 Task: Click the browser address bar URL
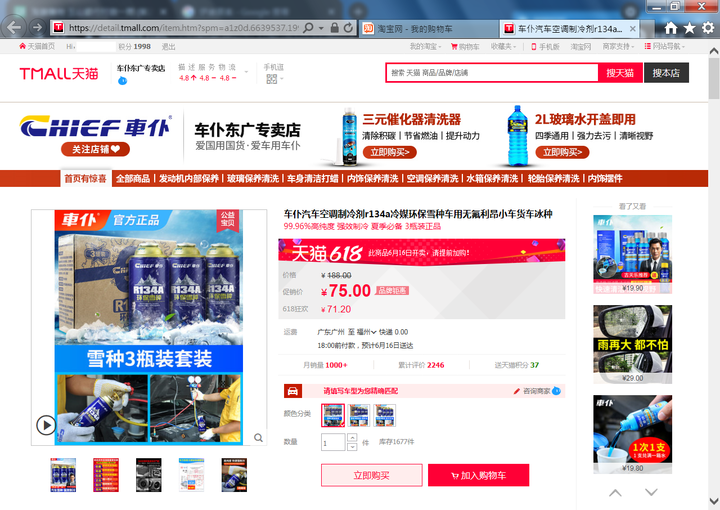[184, 28]
